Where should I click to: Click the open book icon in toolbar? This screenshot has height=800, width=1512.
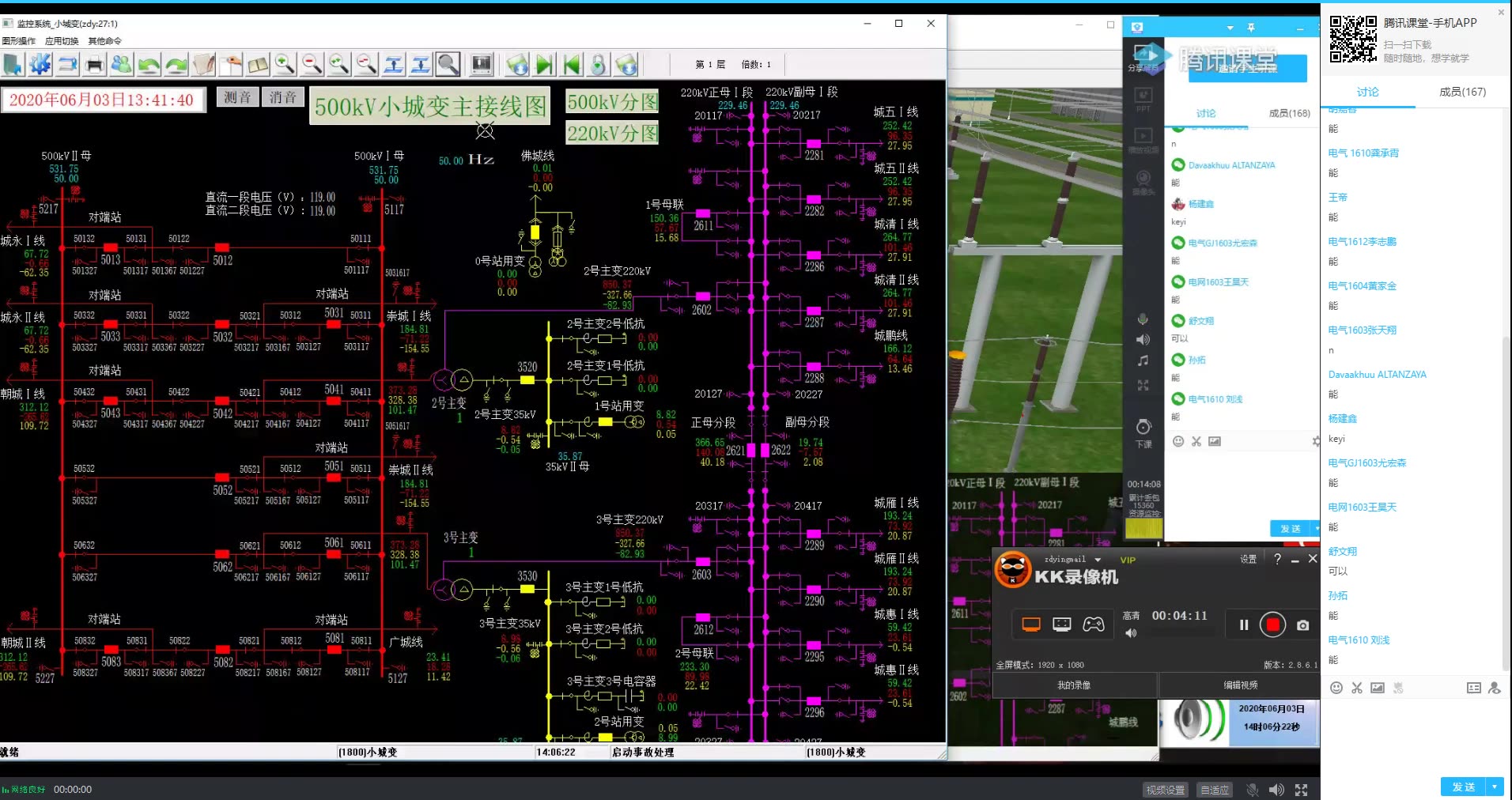(258, 65)
